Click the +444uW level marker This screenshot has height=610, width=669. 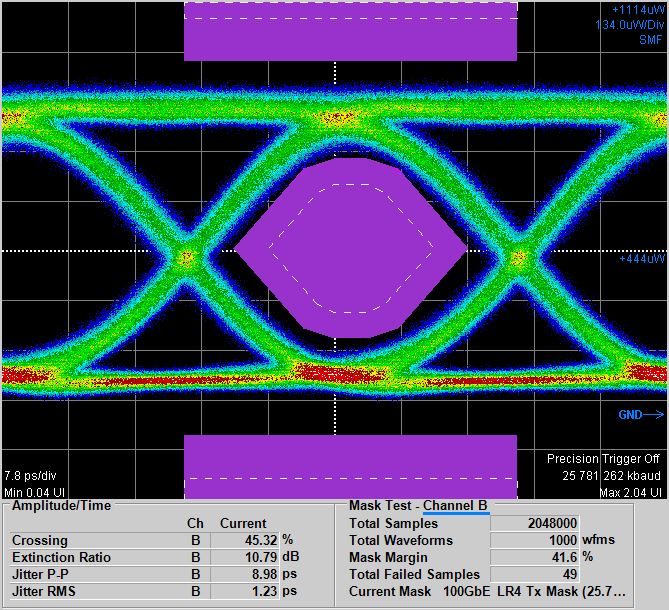click(x=642, y=260)
